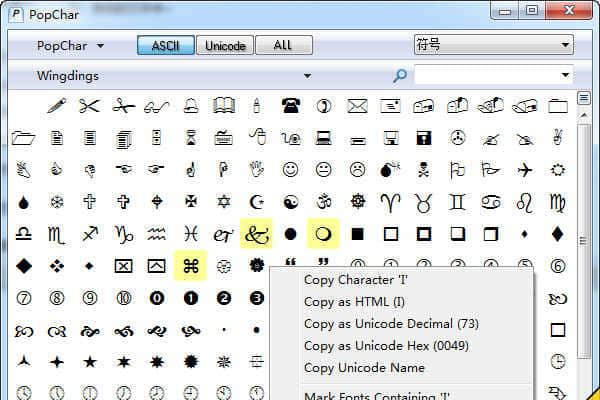Choose Copy Character 'I'
The width and height of the screenshot is (600, 400).
click(356, 280)
